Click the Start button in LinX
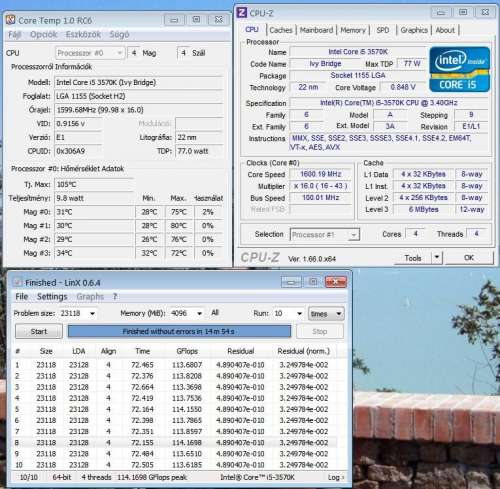The image size is (500, 489). (x=39, y=331)
